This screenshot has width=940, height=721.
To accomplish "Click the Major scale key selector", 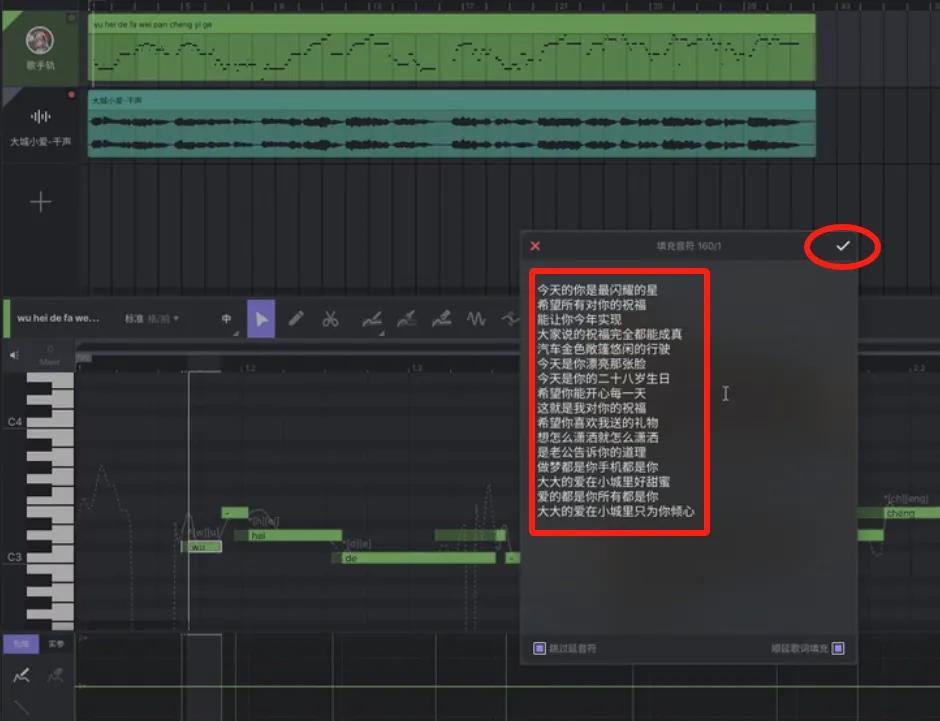I will click(50, 357).
